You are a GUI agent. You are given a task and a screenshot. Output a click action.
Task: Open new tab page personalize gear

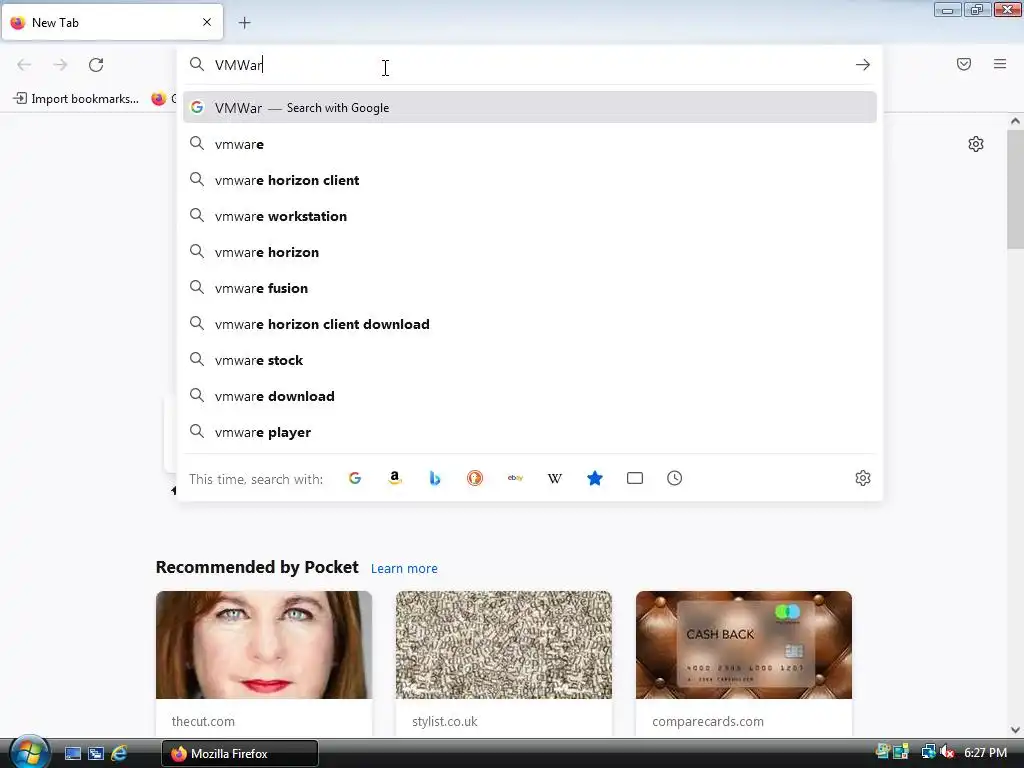pos(976,144)
